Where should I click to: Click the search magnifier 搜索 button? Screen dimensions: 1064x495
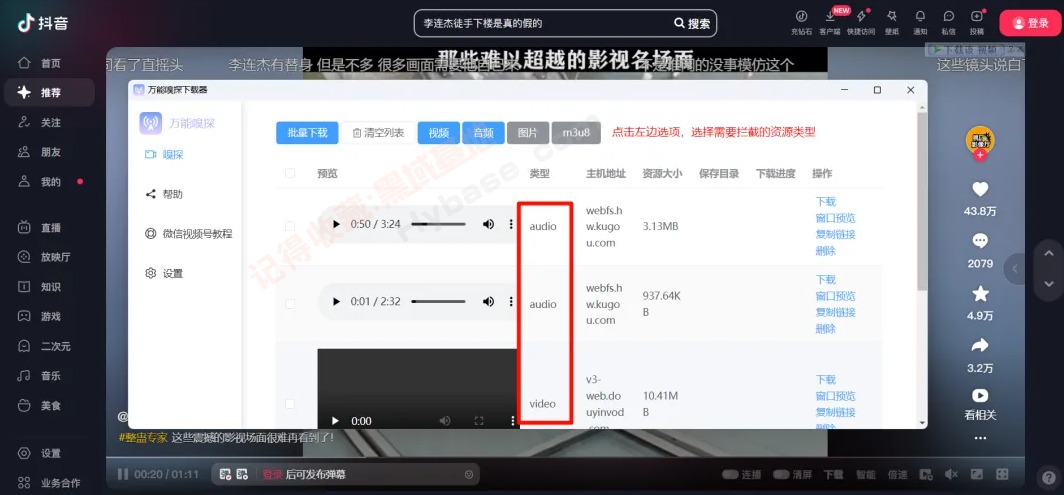tap(692, 23)
